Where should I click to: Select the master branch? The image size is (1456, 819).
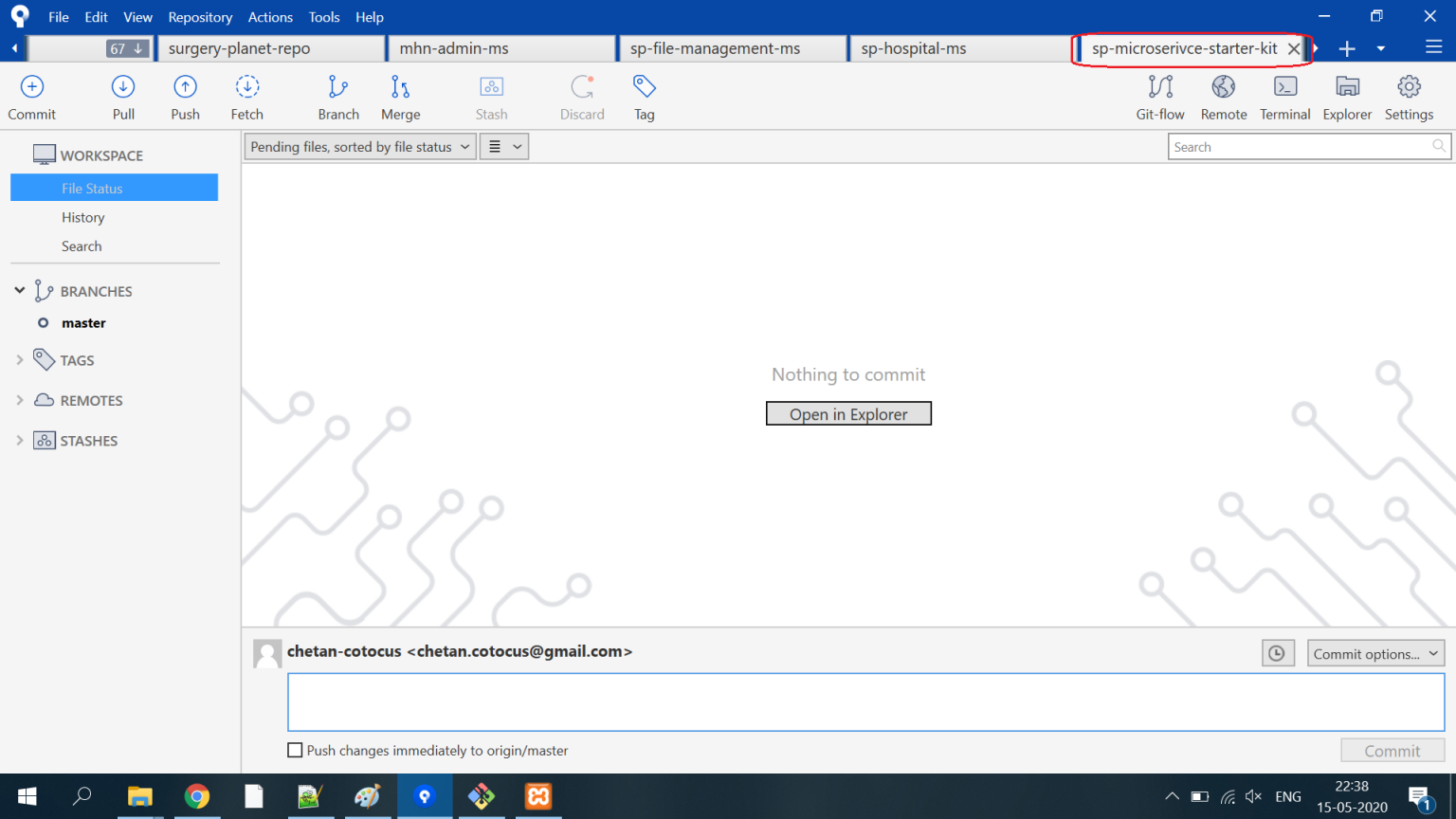83,322
